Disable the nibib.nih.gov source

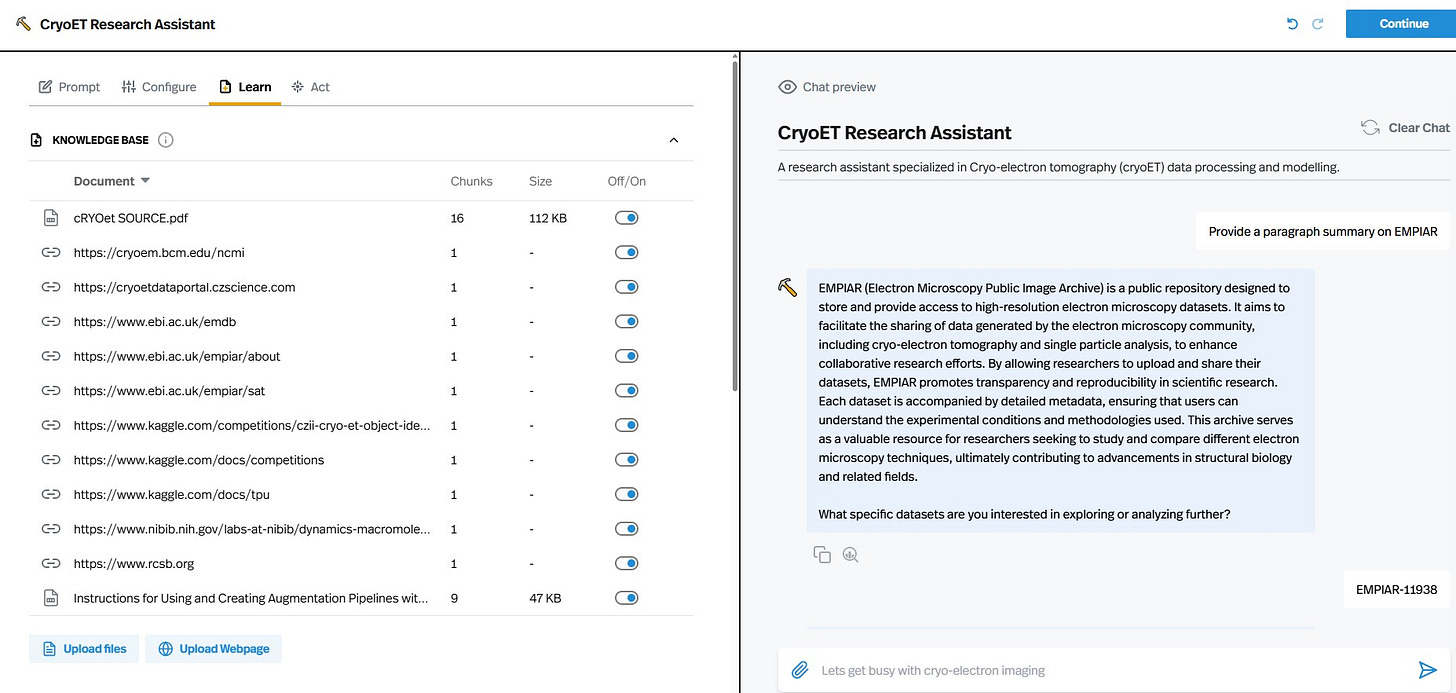click(x=627, y=529)
